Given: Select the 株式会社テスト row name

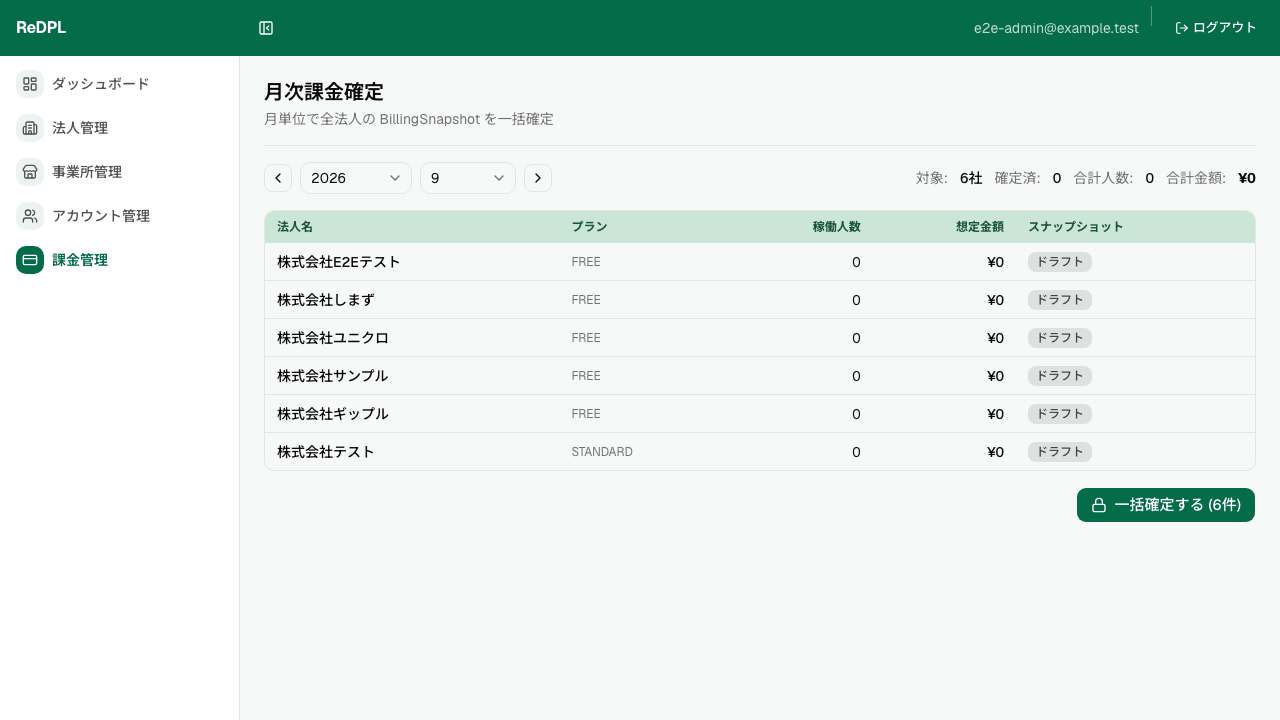Looking at the screenshot, I should [326, 452].
